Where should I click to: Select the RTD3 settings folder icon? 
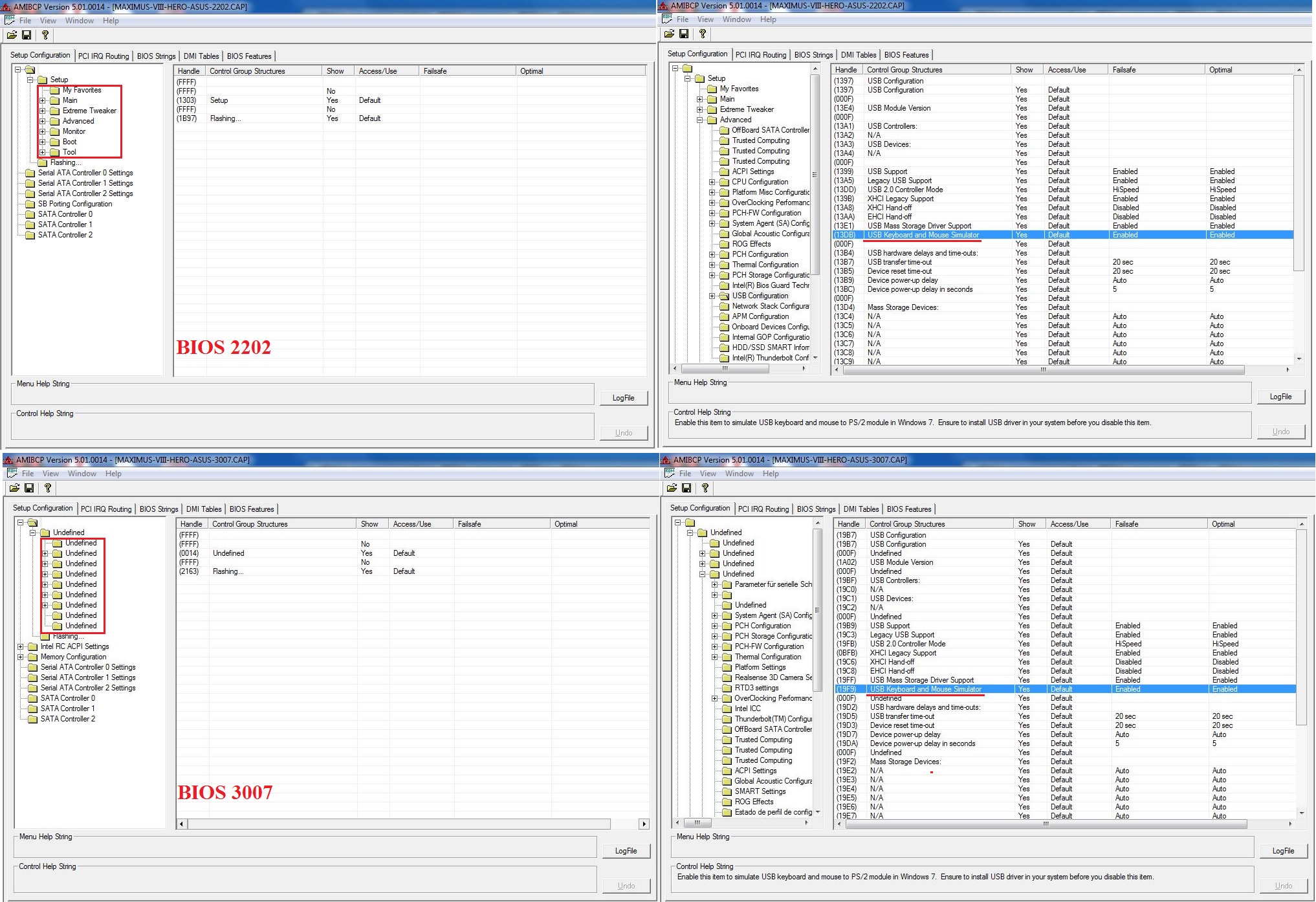tap(727, 688)
